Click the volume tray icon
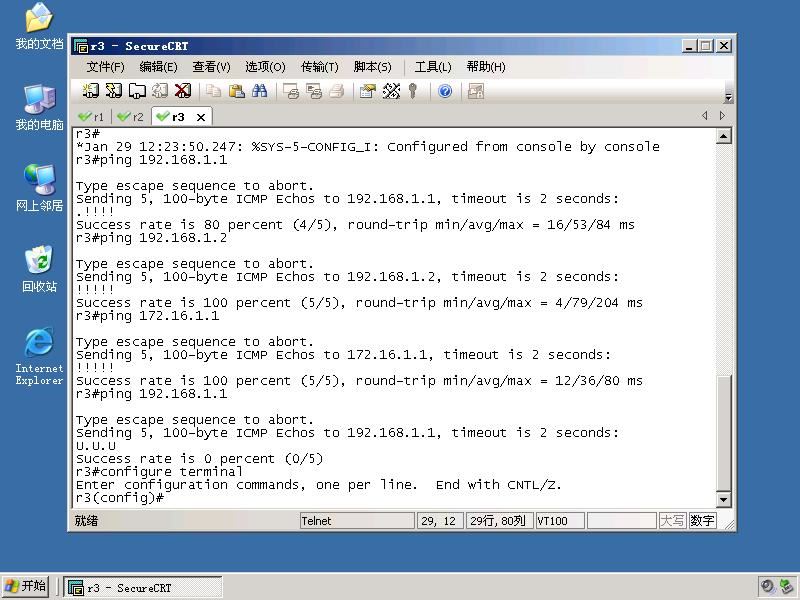This screenshot has width=800, height=600. point(767,586)
